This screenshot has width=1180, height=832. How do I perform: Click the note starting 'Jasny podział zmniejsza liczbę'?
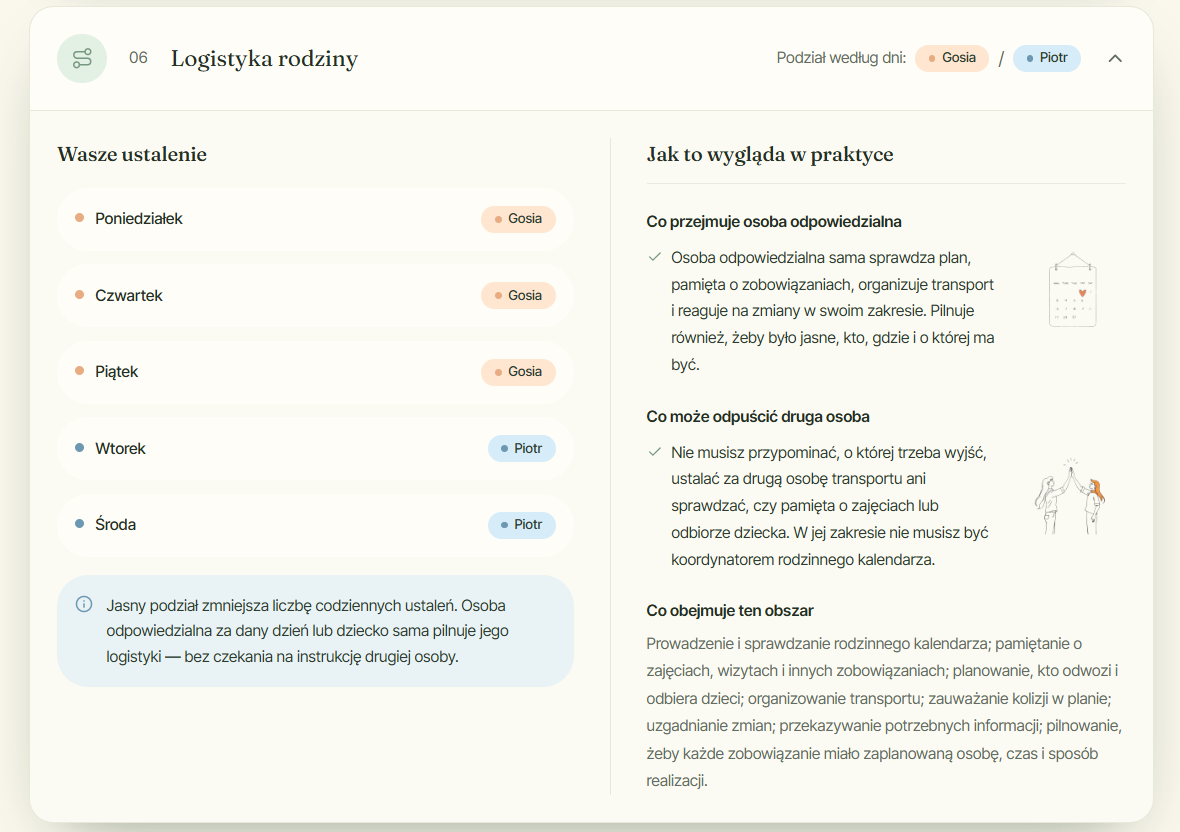click(x=315, y=631)
